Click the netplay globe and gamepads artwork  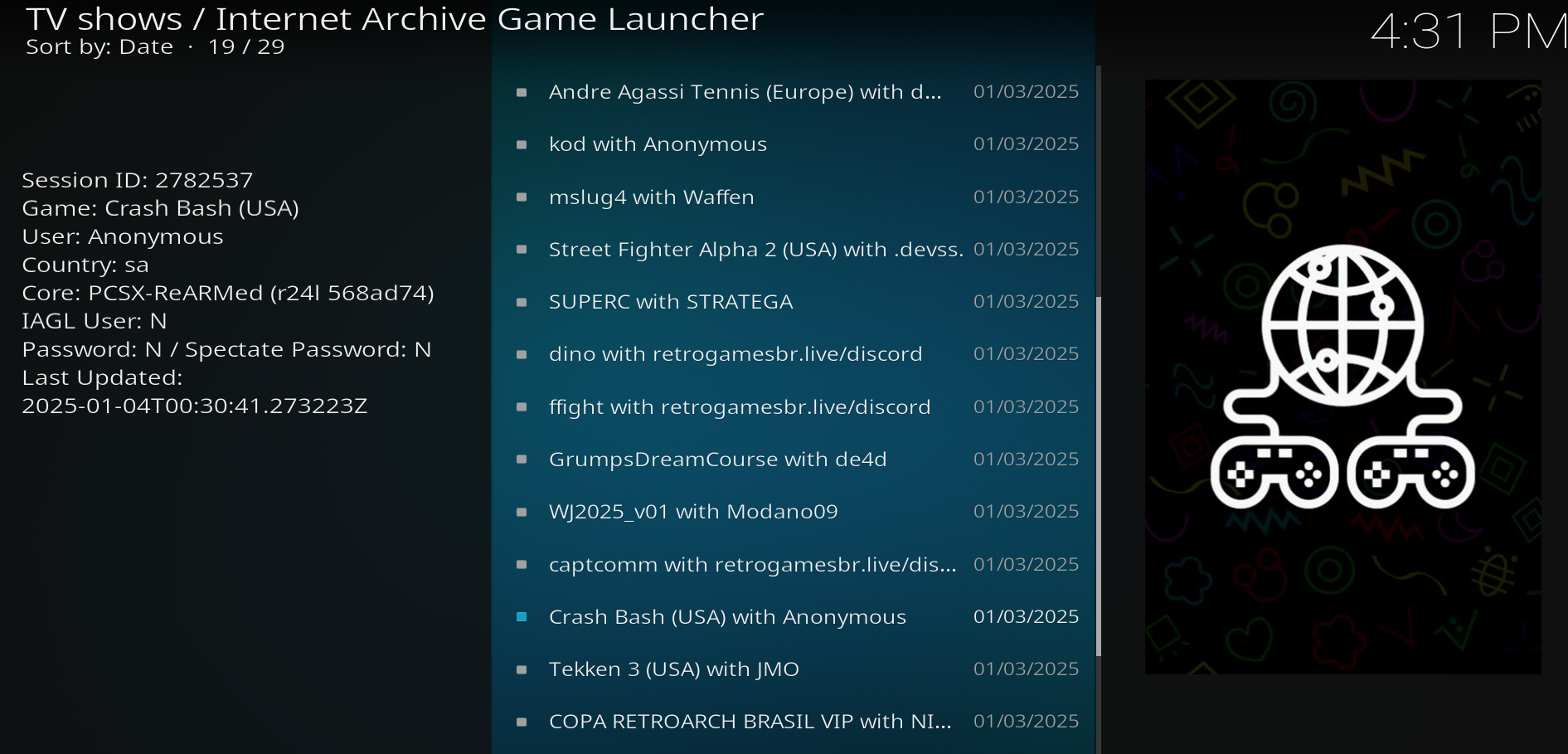[1342, 377]
